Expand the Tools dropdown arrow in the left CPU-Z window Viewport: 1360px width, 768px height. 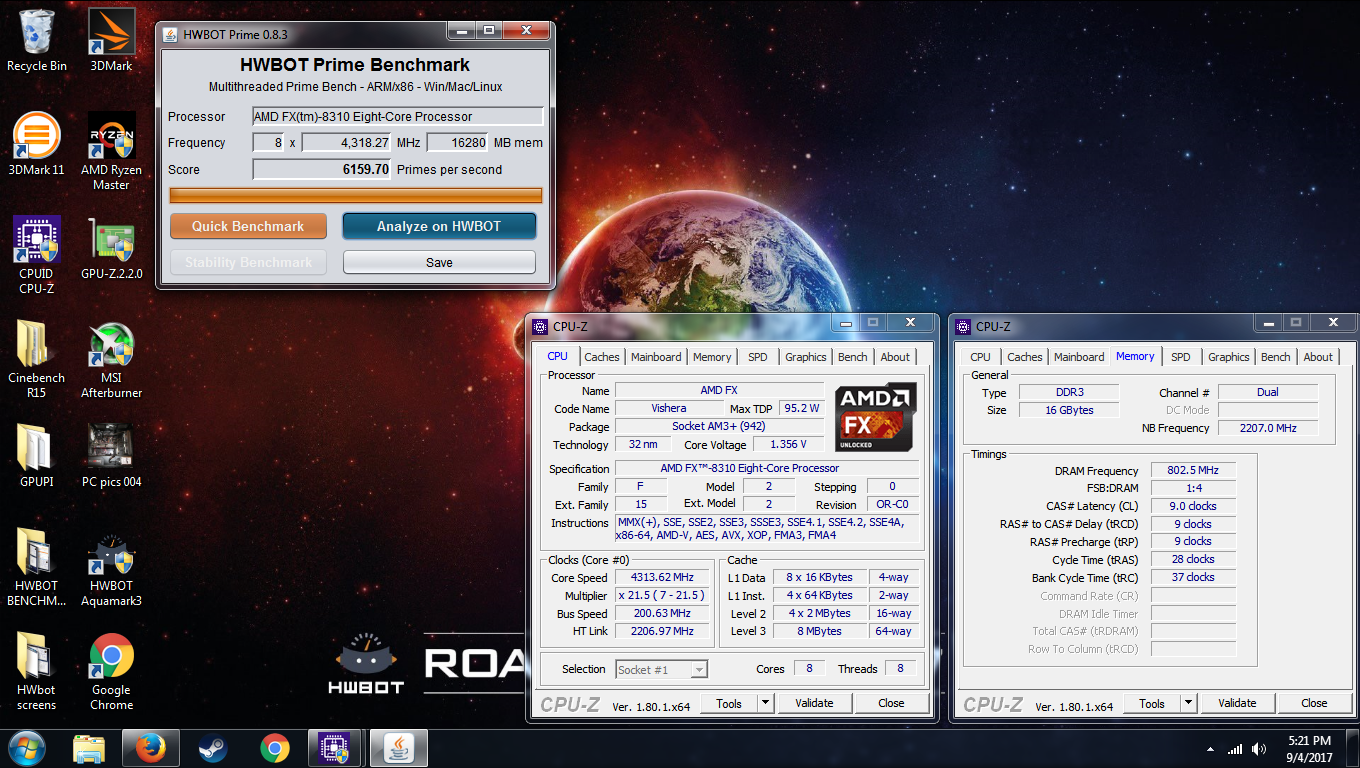766,703
